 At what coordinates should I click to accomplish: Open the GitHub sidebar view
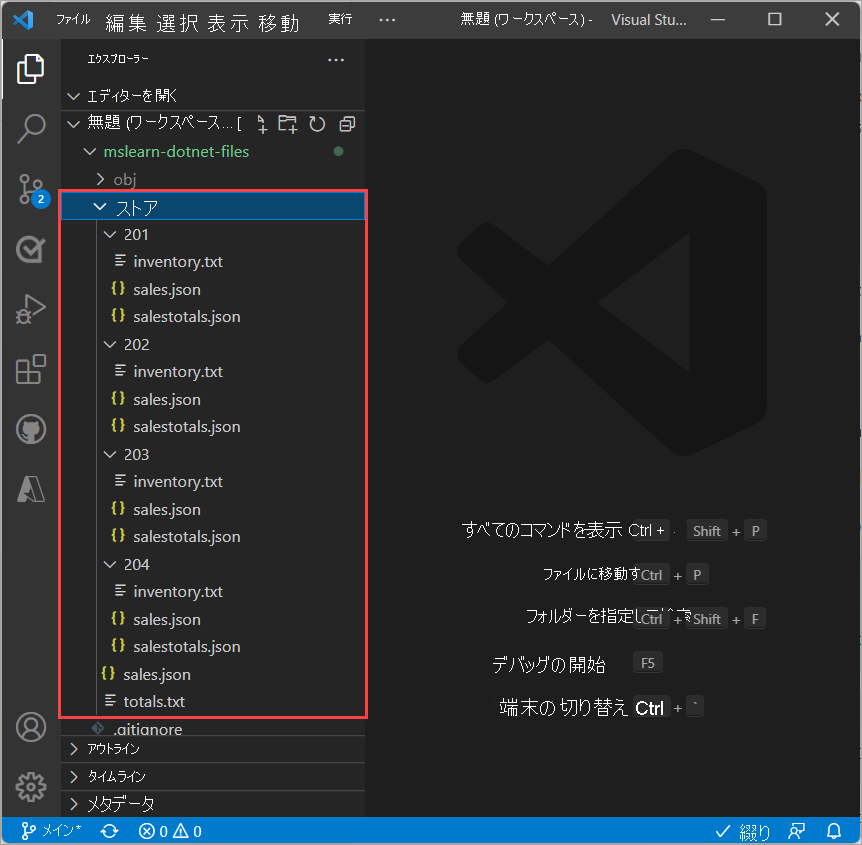[31, 429]
